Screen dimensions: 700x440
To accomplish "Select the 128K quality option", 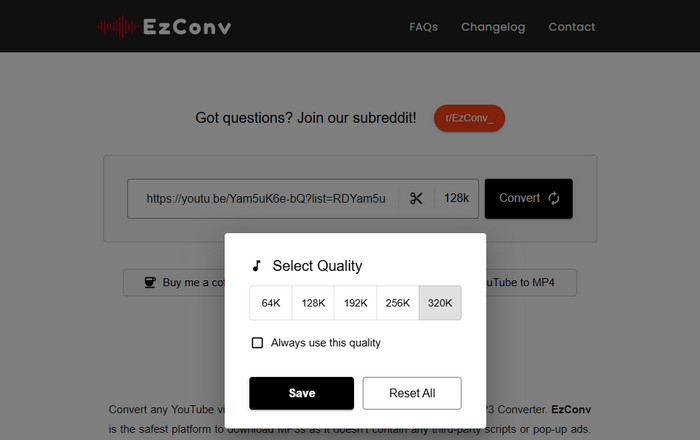I will pos(313,303).
